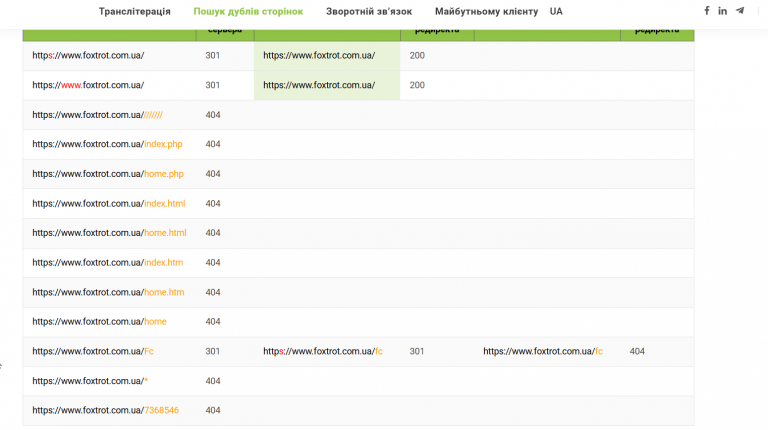Click the 404 code in /home row
This screenshot has width=768, height=430.
[213, 321]
